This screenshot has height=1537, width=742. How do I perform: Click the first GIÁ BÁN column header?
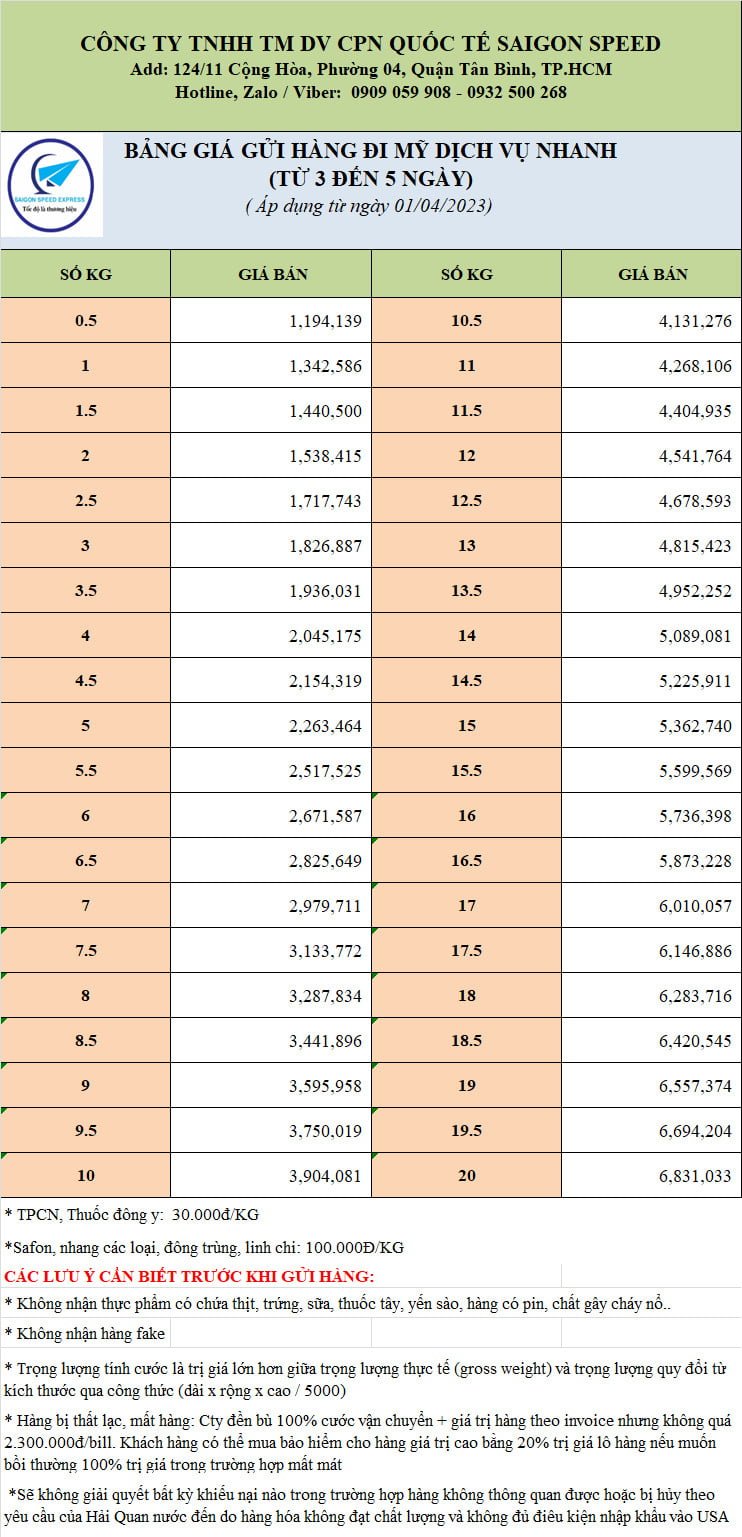(272, 275)
